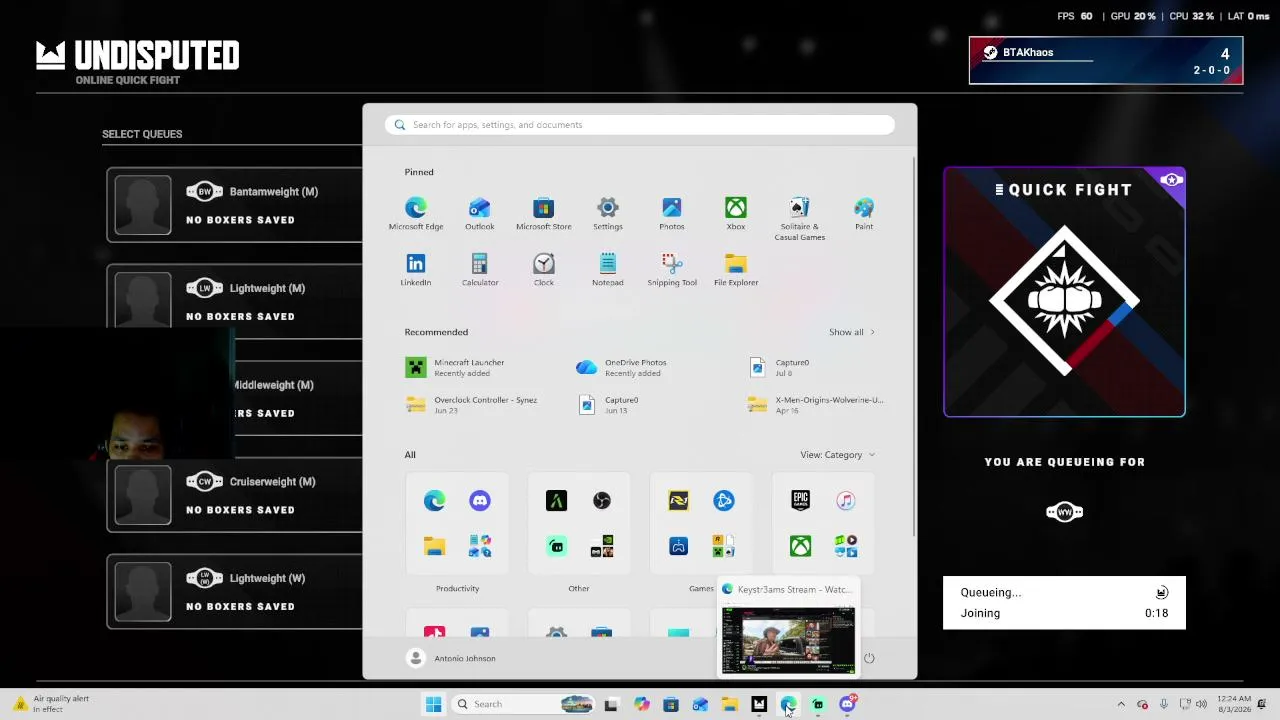Open OBS Studio in the Other group
This screenshot has width=1280, height=720.
click(602, 501)
